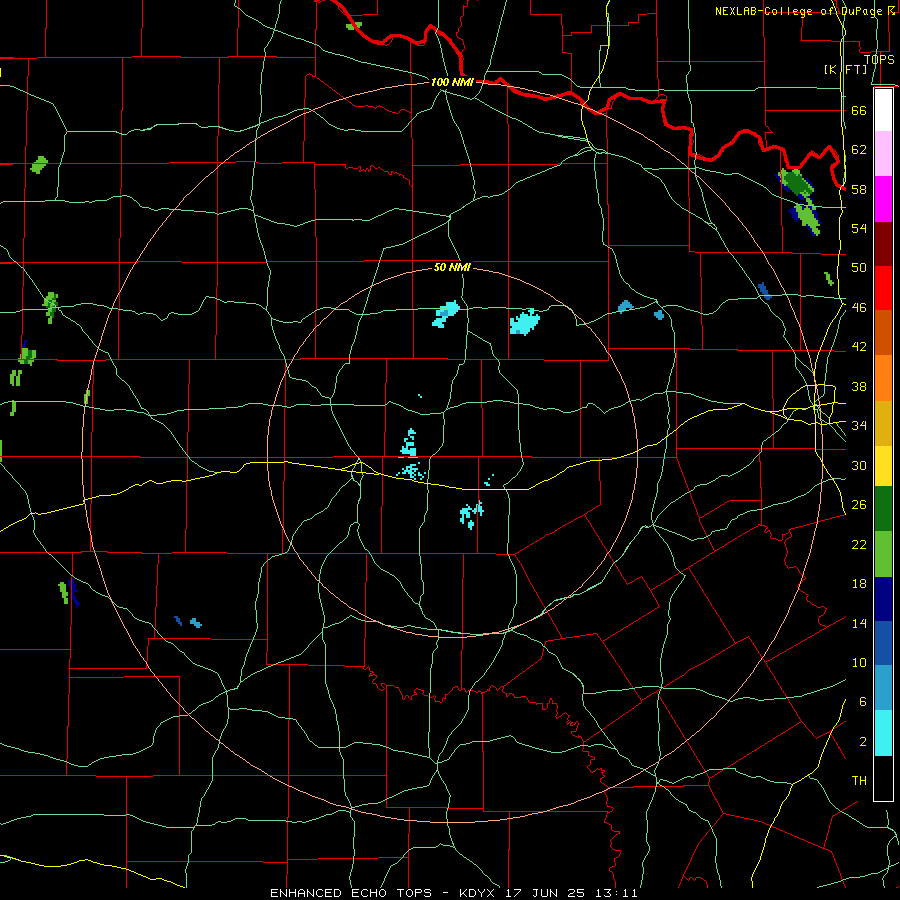Click the light green legend swatch
The width and height of the screenshot is (900, 900).
point(883,554)
